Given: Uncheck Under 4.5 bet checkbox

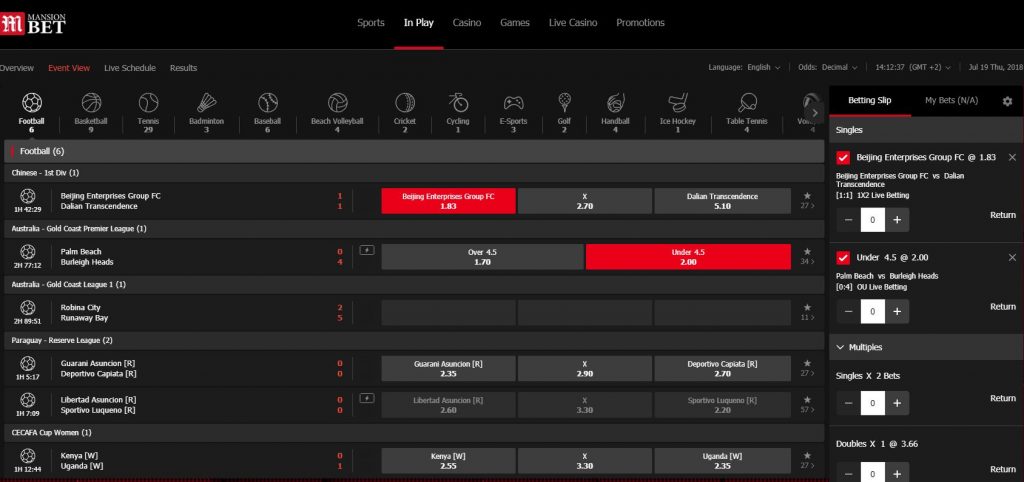Looking at the screenshot, I should [843, 257].
